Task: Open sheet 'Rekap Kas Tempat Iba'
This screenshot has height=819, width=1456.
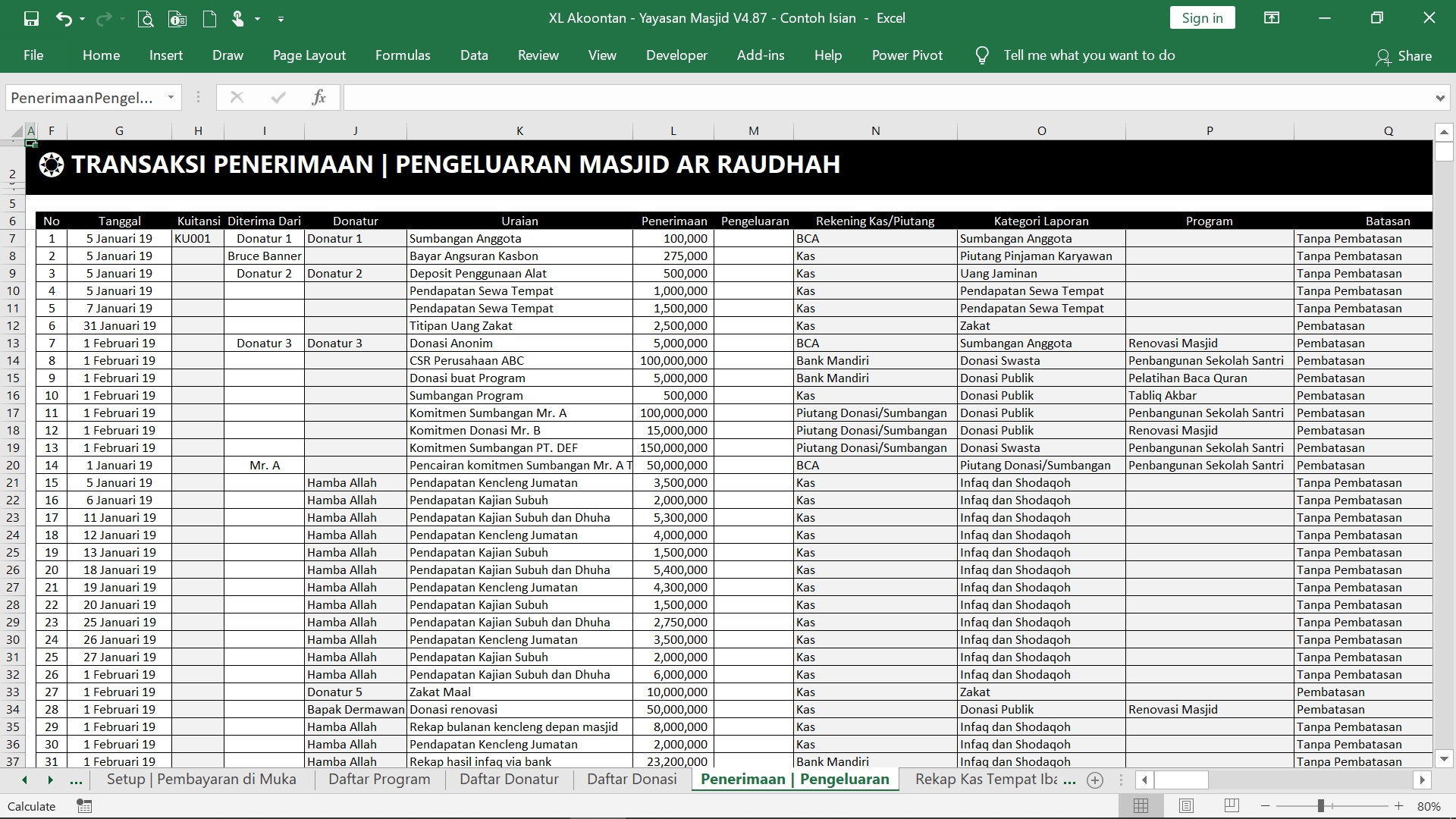Action: coord(987,780)
